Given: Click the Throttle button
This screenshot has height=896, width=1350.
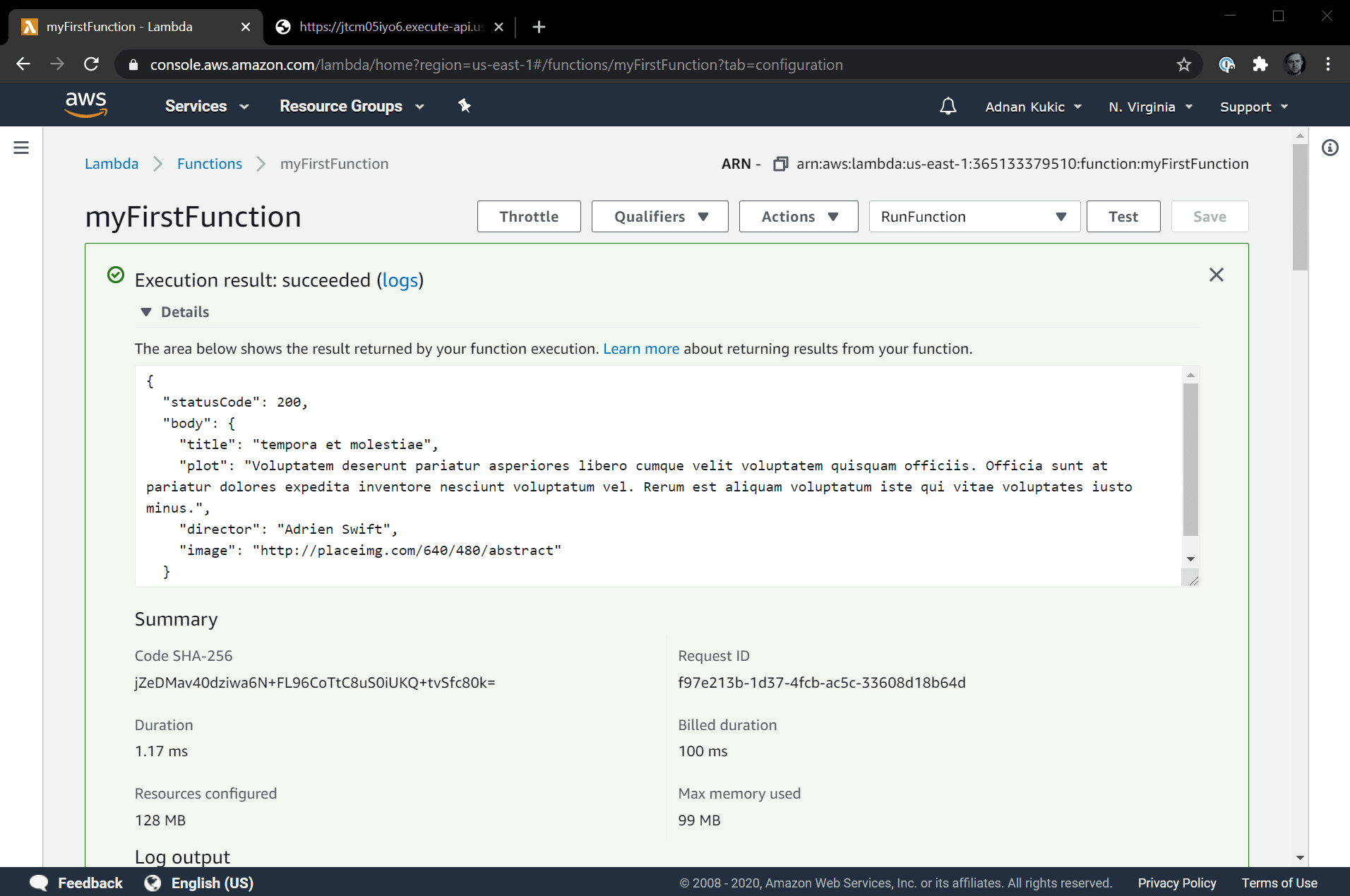Looking at the screenshot, I should tap(528, 217).
